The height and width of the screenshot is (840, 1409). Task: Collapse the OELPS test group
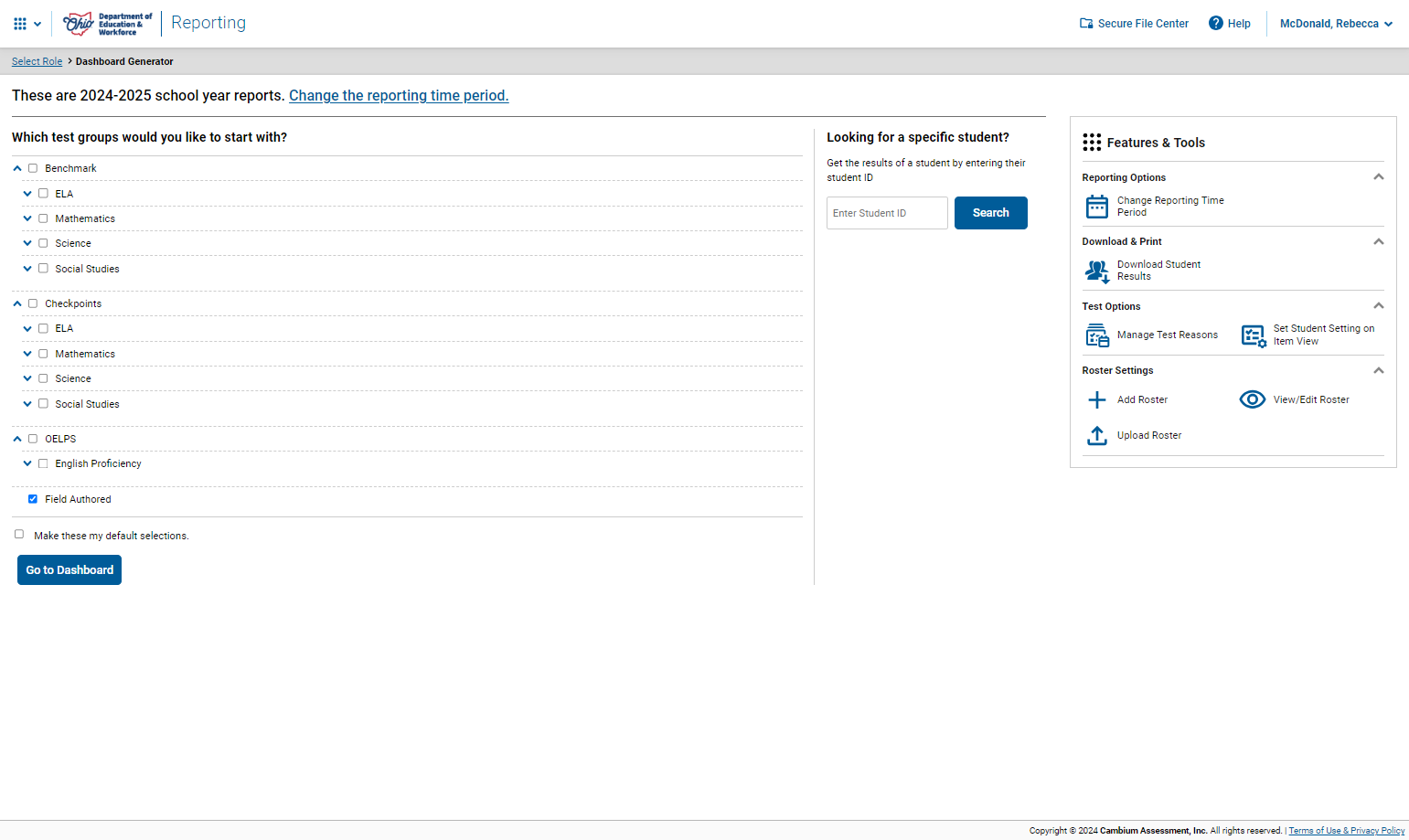(17, 439)
